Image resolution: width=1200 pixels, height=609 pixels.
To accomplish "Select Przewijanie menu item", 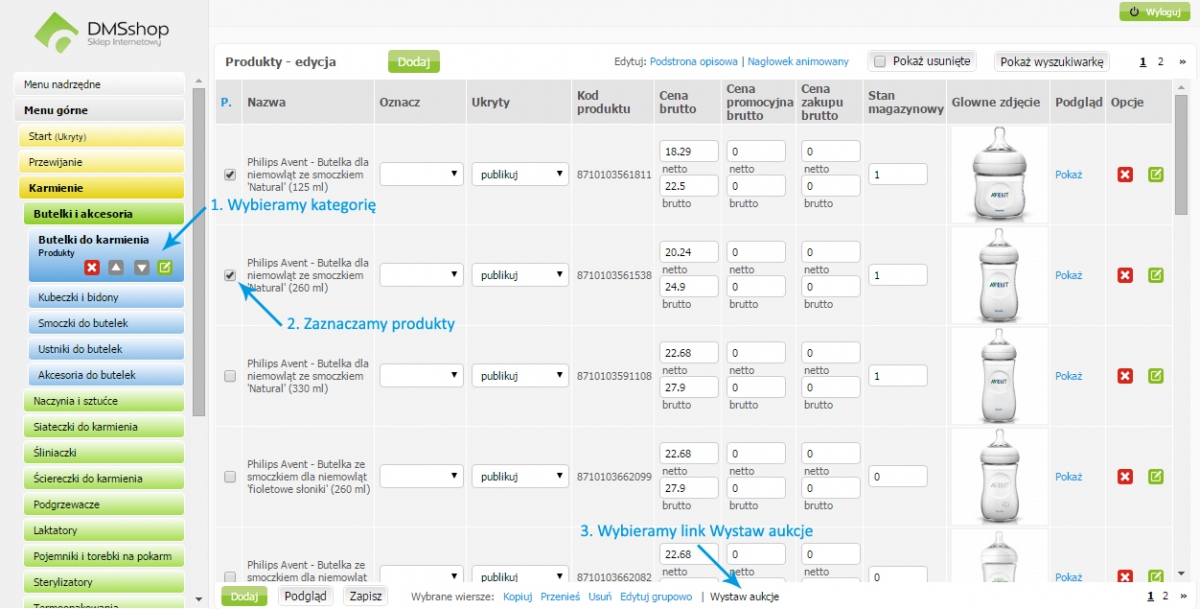I will coord(102,162).
